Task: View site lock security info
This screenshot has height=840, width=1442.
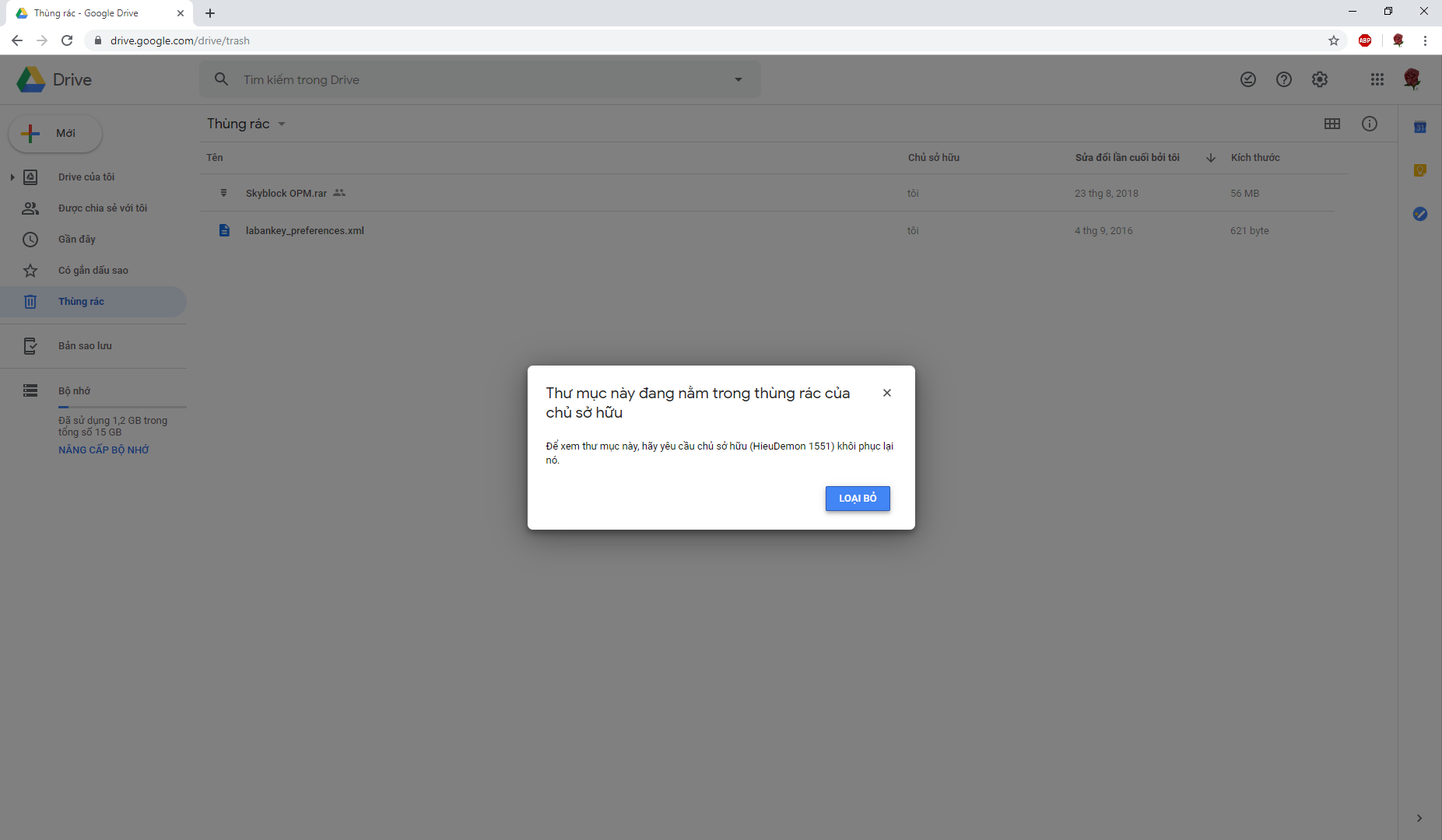Action: click(x=97, y=40)
